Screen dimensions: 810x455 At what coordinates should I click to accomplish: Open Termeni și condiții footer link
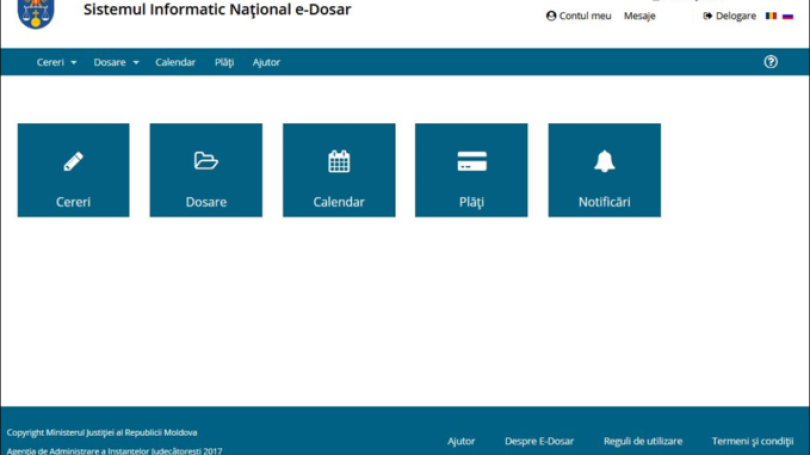click(x=753, y=441)
